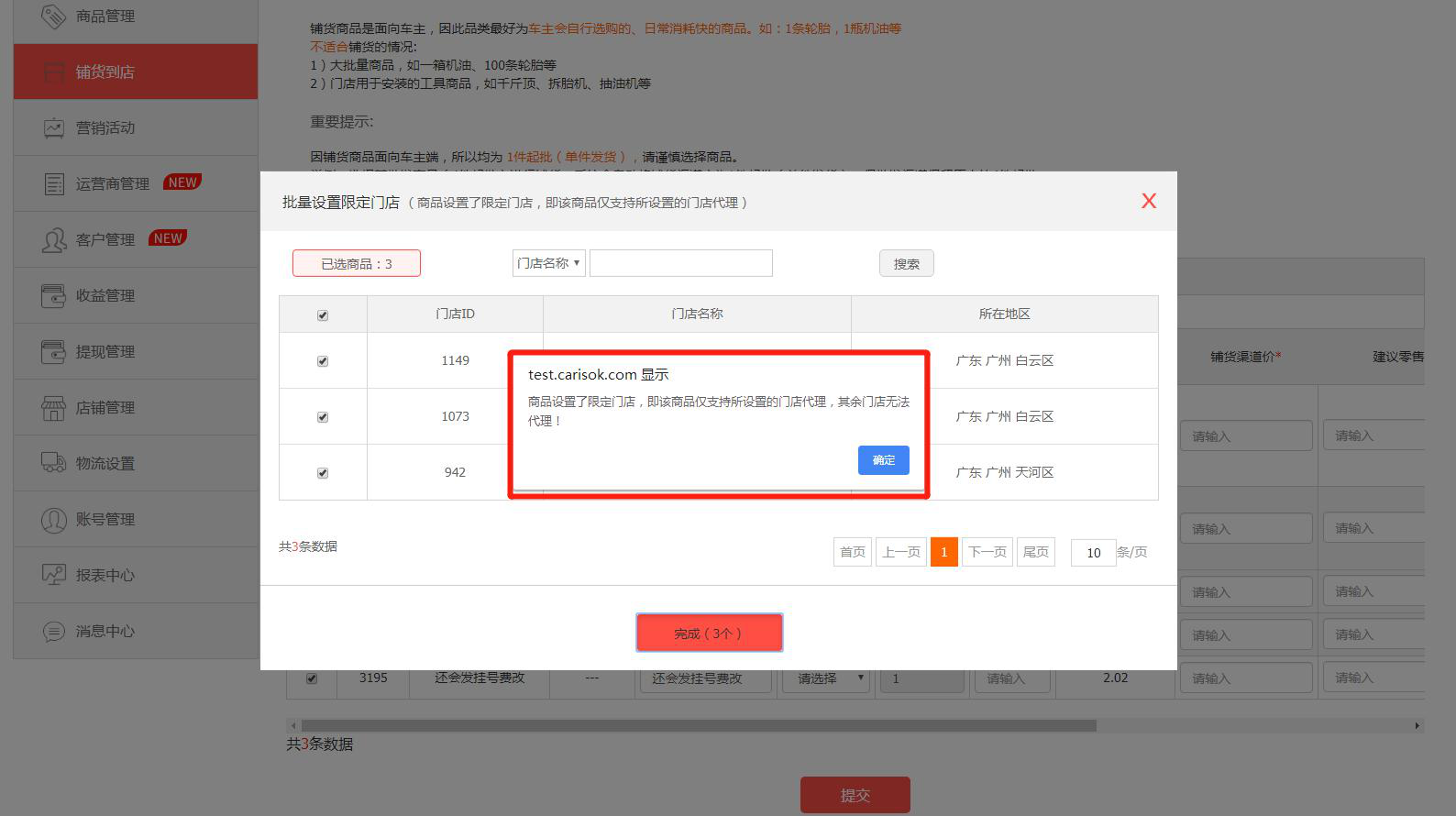Uncheck the checkbox for store ID 1149
The image size is (1456, 816).
[323, 361]
